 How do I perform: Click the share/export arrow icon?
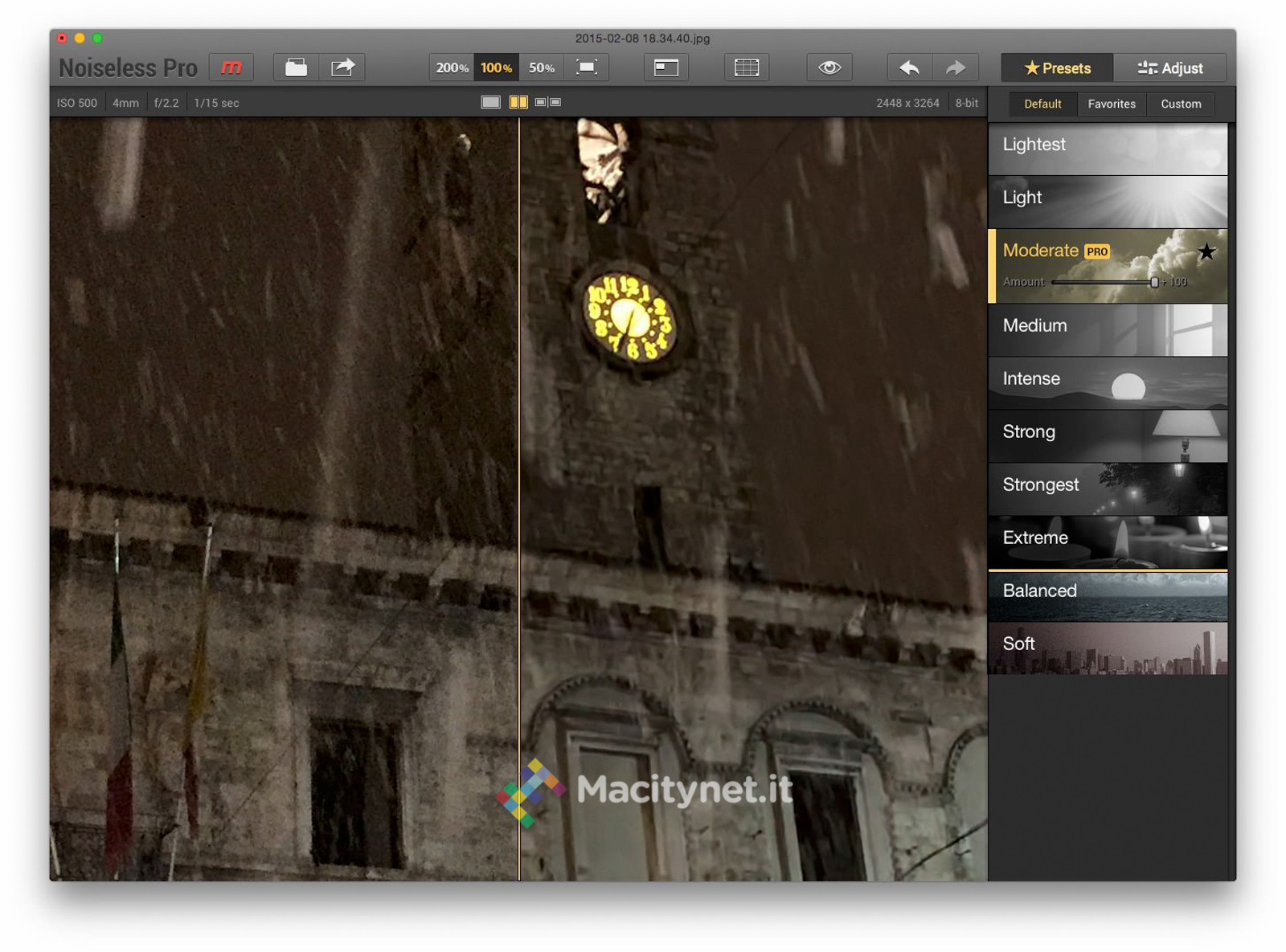[x=342, y=67]
